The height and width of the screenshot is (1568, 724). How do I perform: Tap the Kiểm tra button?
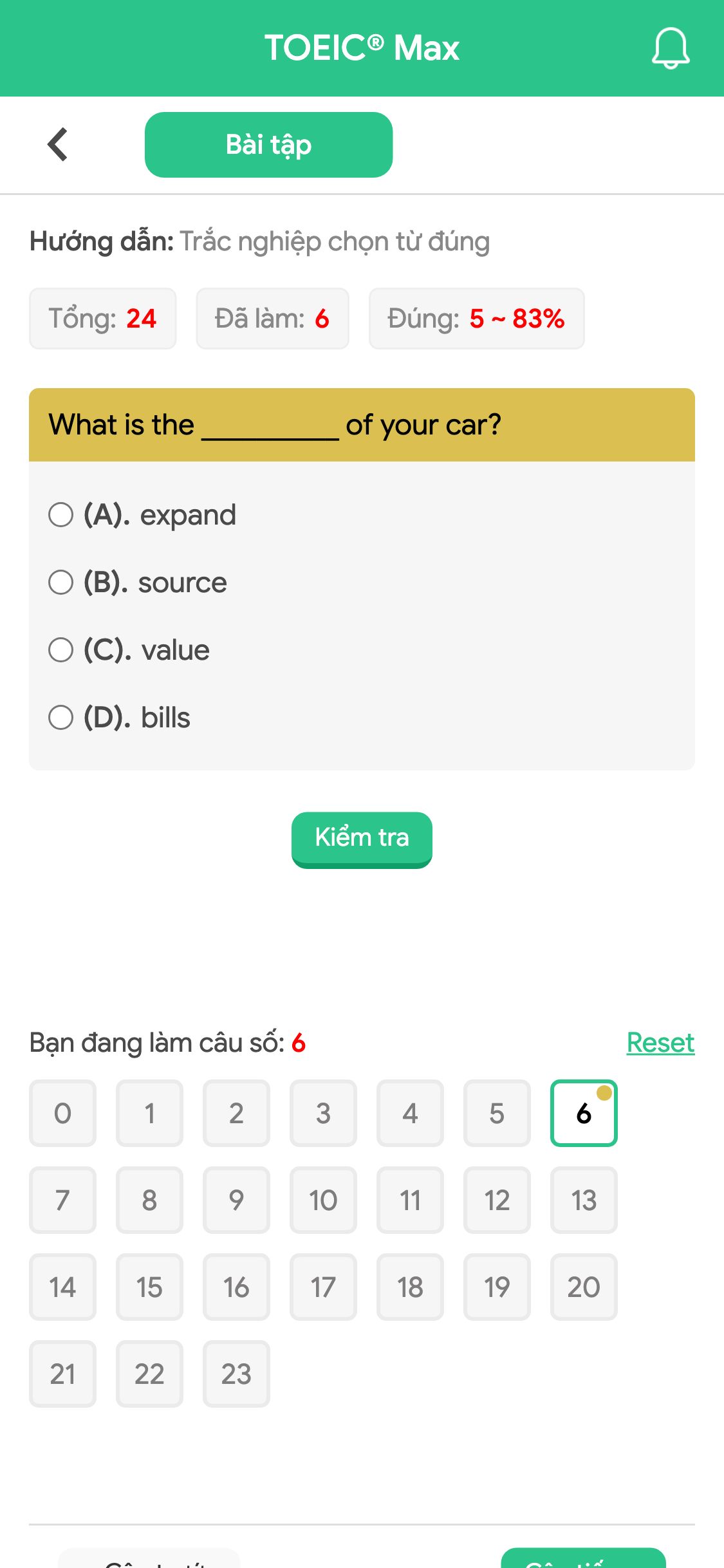tap(362, 839)
